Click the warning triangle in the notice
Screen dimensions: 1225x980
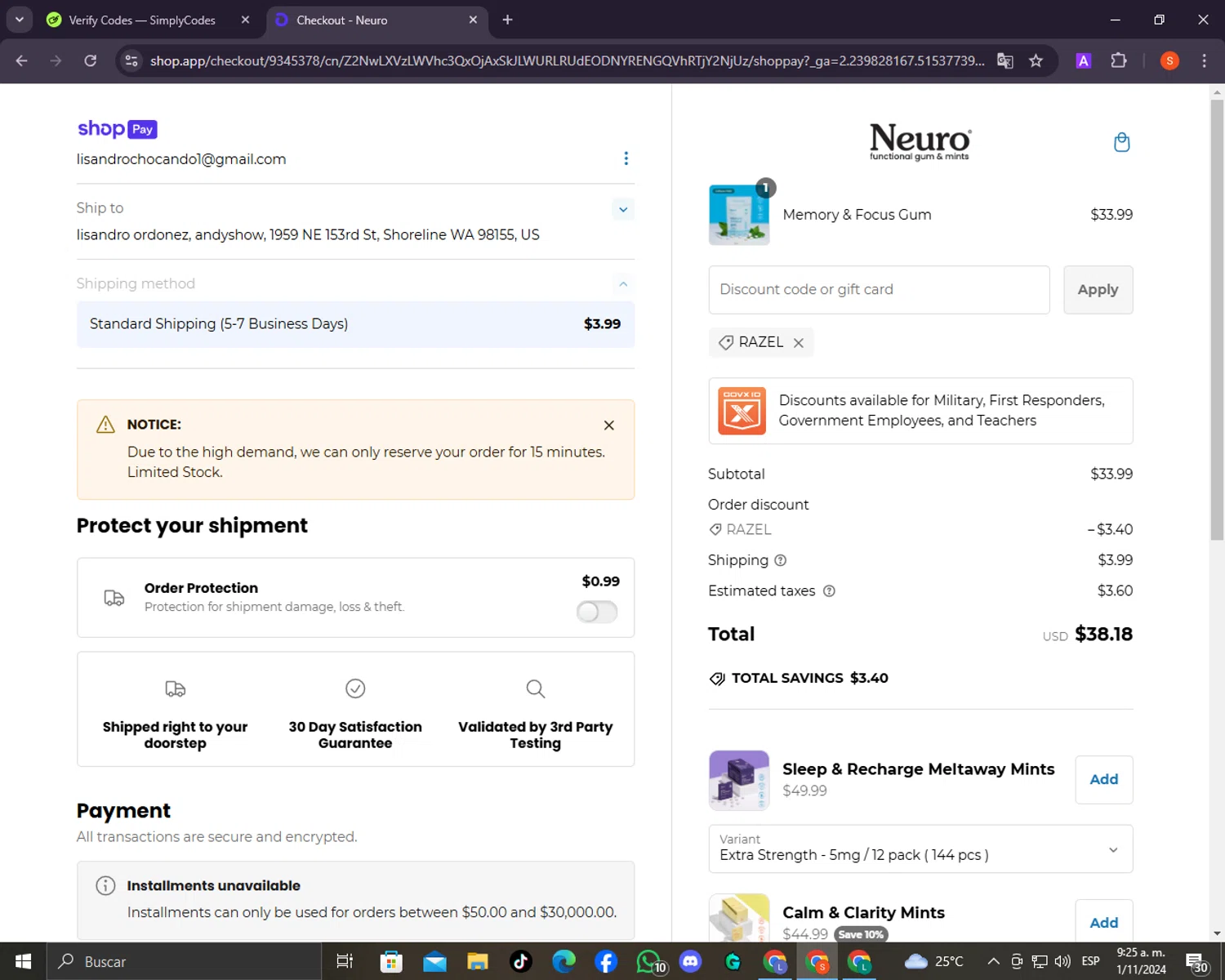[105, 425]
